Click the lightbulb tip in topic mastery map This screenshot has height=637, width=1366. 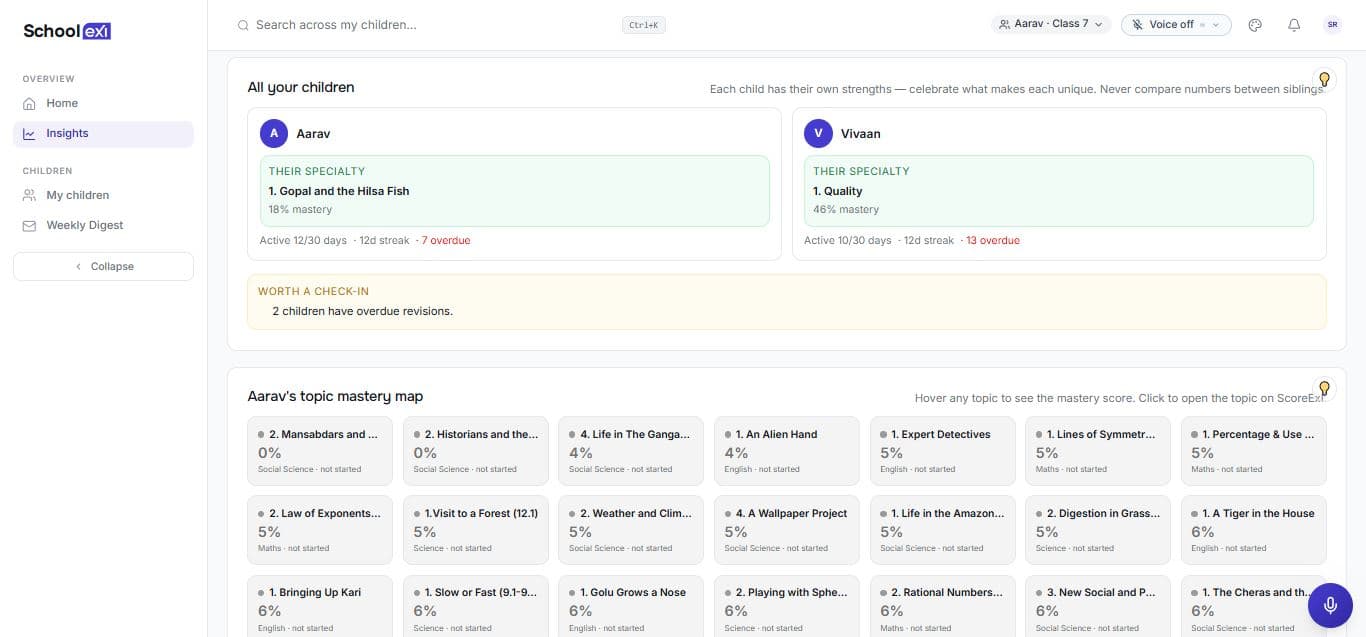point(1324,388)
